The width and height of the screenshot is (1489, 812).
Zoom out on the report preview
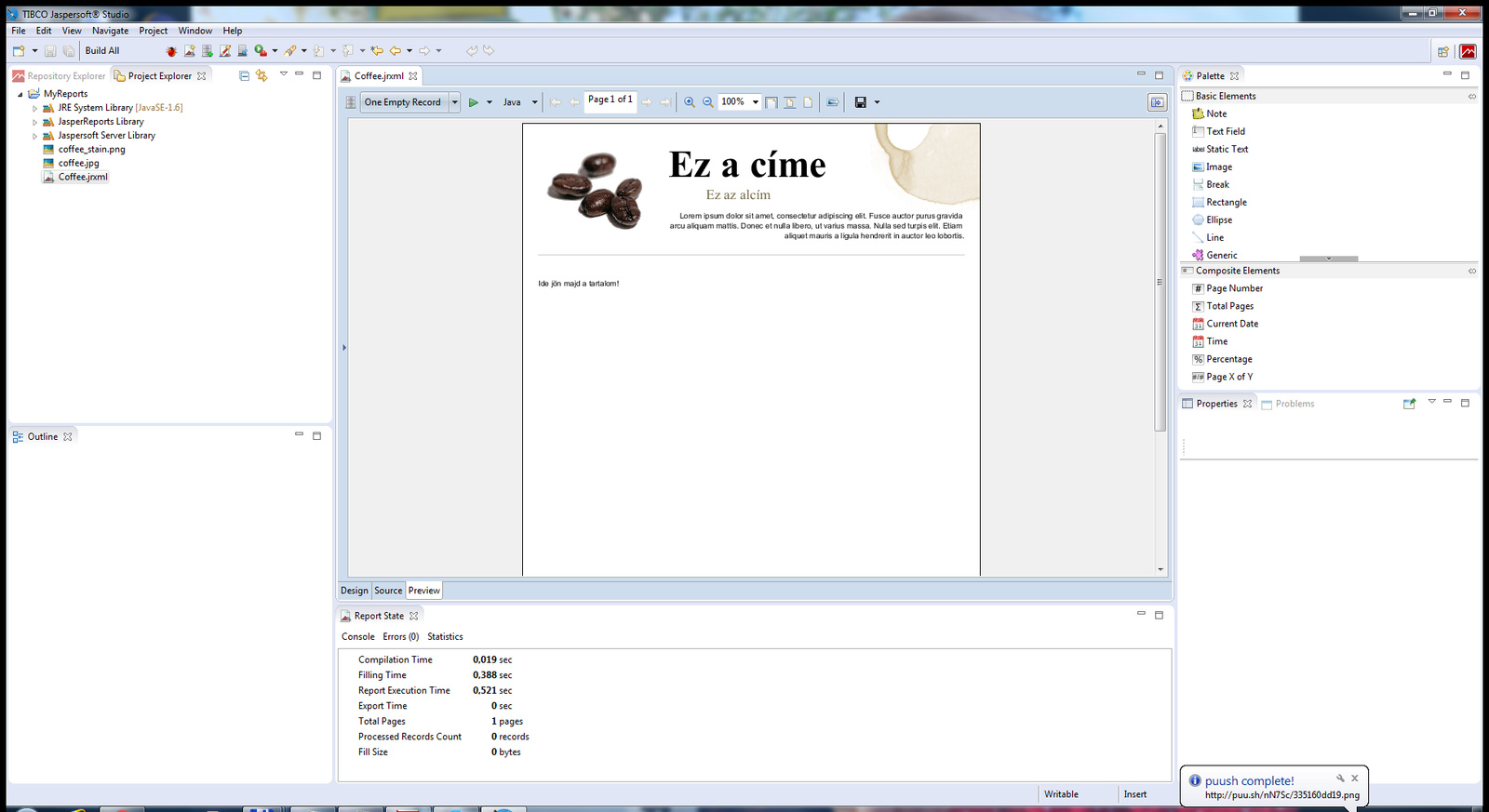pos(707,102)
